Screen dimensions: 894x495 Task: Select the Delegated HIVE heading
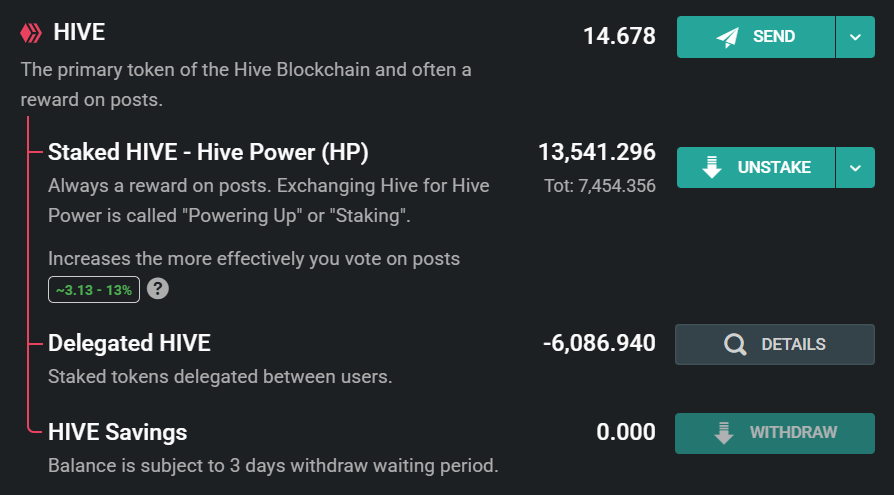tap(129, 344)
